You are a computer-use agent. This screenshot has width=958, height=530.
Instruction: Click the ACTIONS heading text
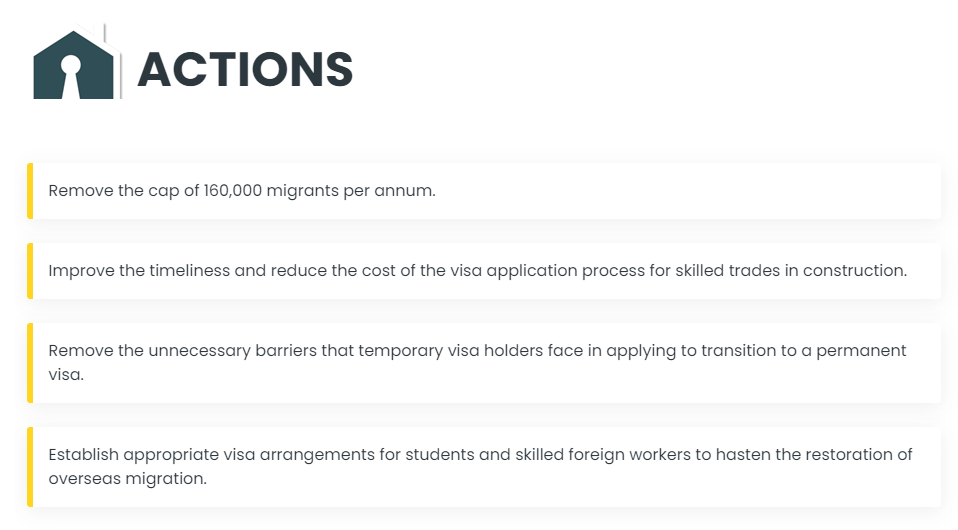(245, 69)
